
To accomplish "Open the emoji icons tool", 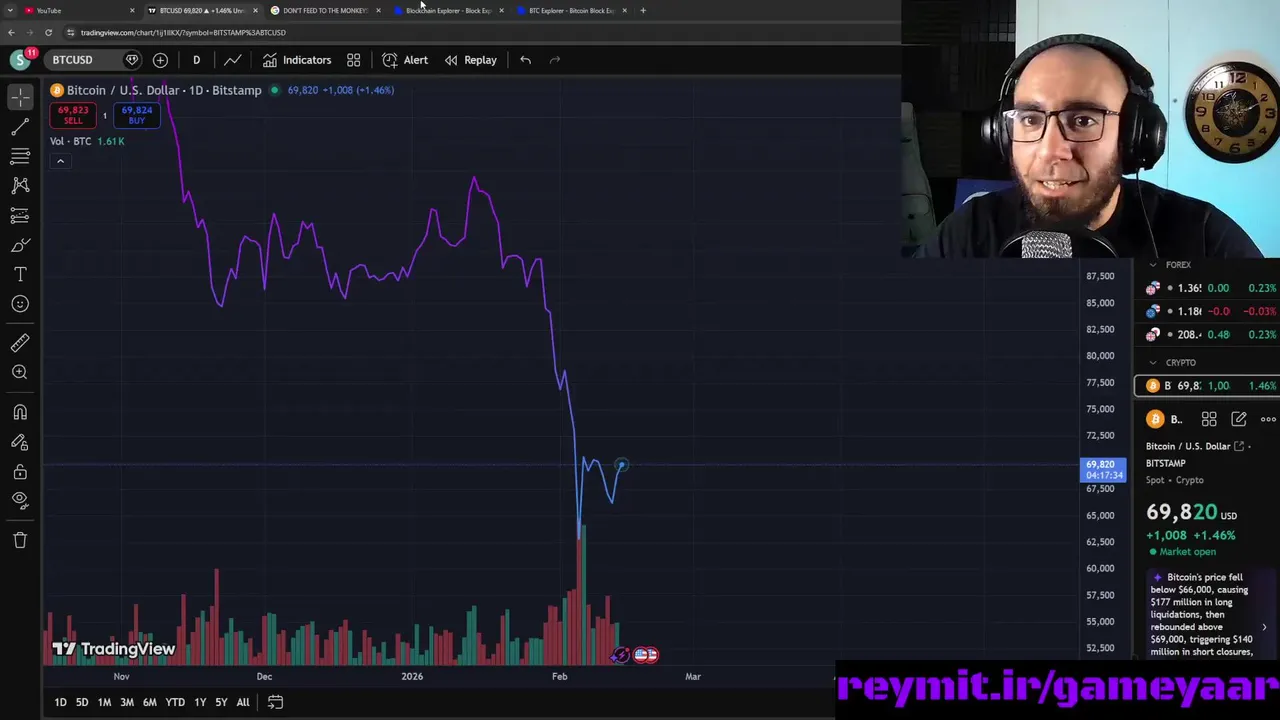I will pyautogui.click(x=20, y=304).
